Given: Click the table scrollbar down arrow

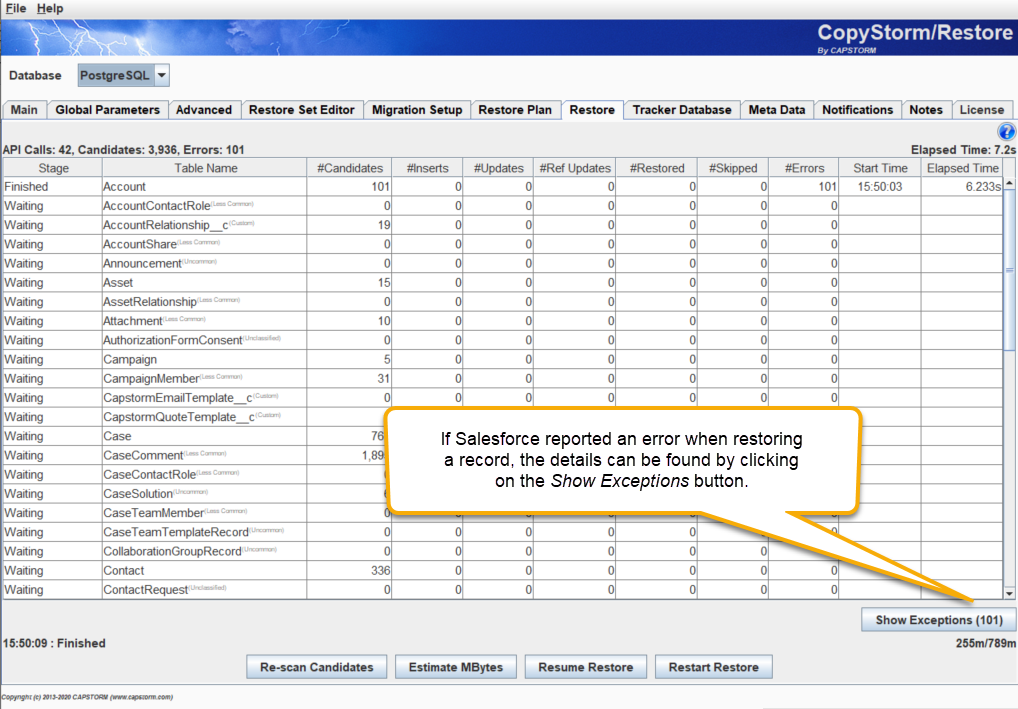Looking at the screenshot, I should click(1009, 594).
